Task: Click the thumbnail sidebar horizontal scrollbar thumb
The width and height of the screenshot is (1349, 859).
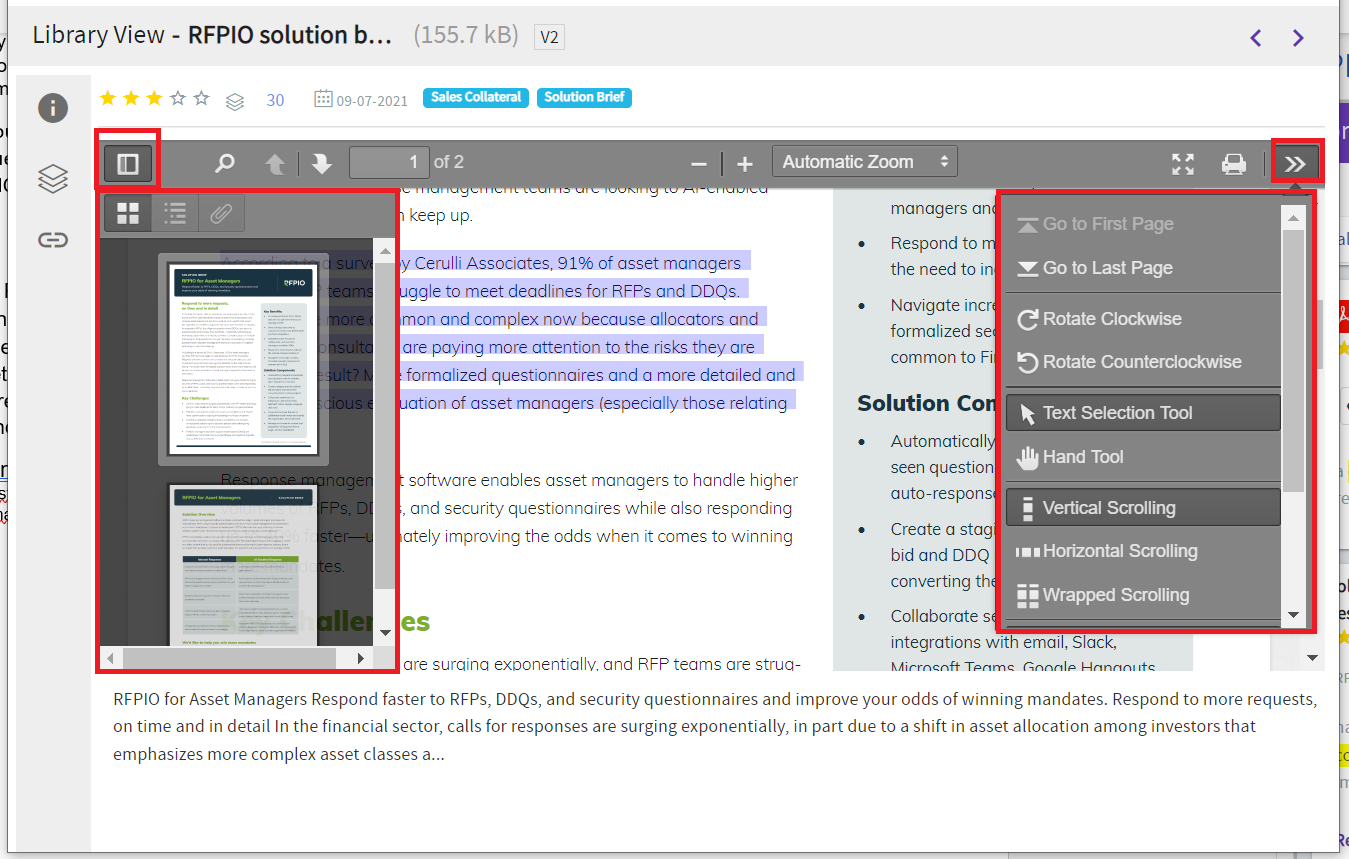Action: [x=229, y=658]
